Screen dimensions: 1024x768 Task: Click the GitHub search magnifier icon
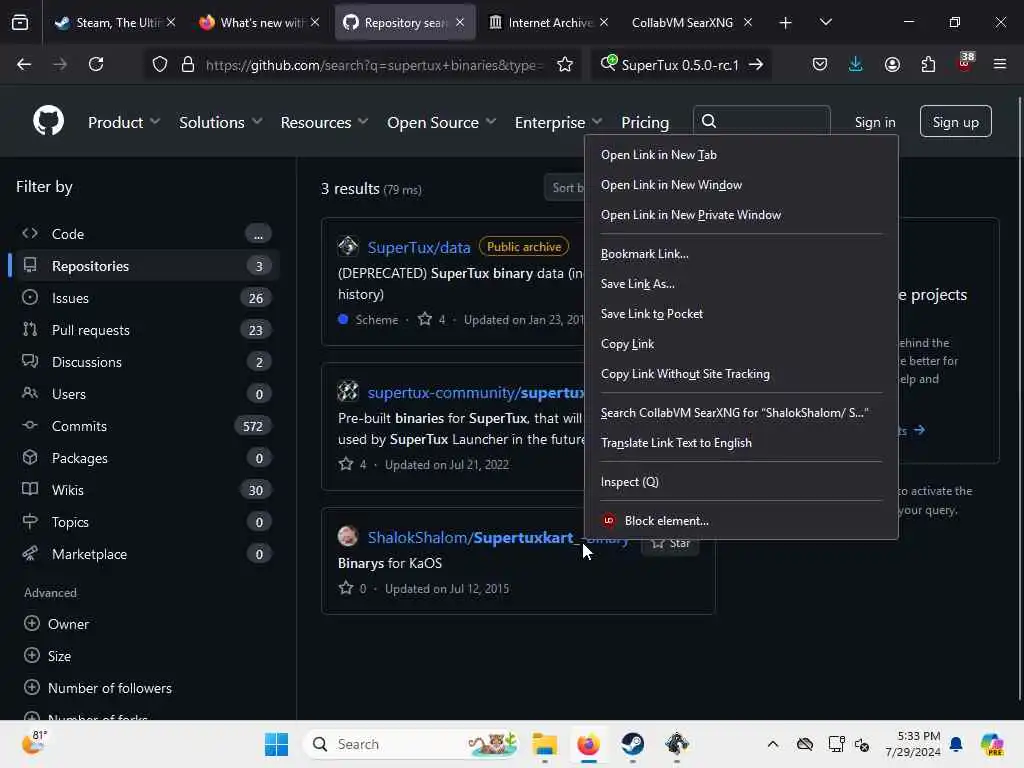click(709, 121)
